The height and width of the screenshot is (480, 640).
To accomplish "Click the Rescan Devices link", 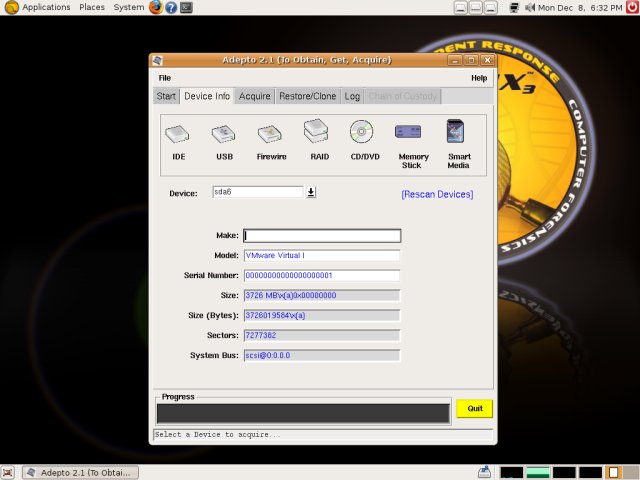I will coord(437,194).
